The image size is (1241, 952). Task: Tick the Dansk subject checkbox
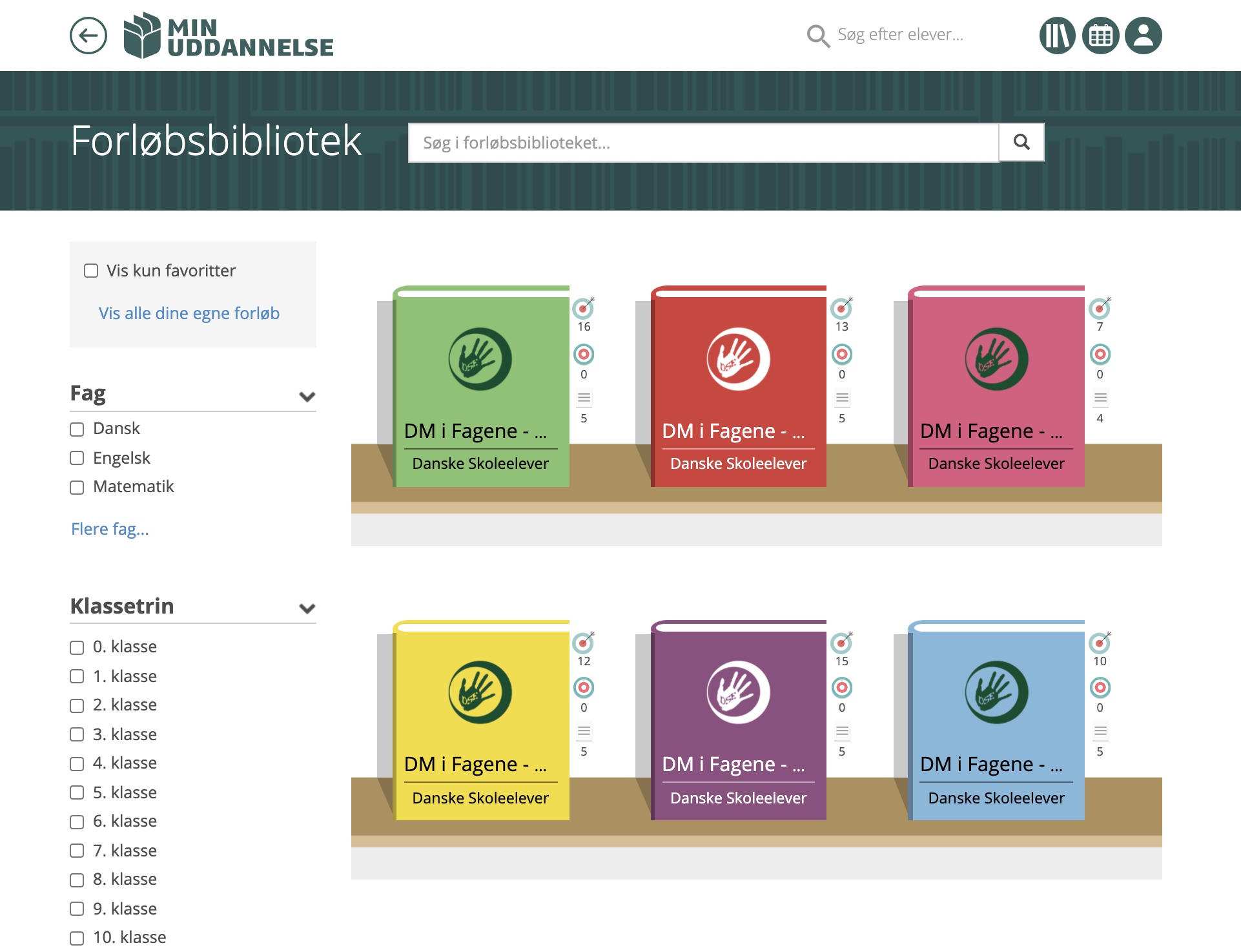[x=77, y=429]
